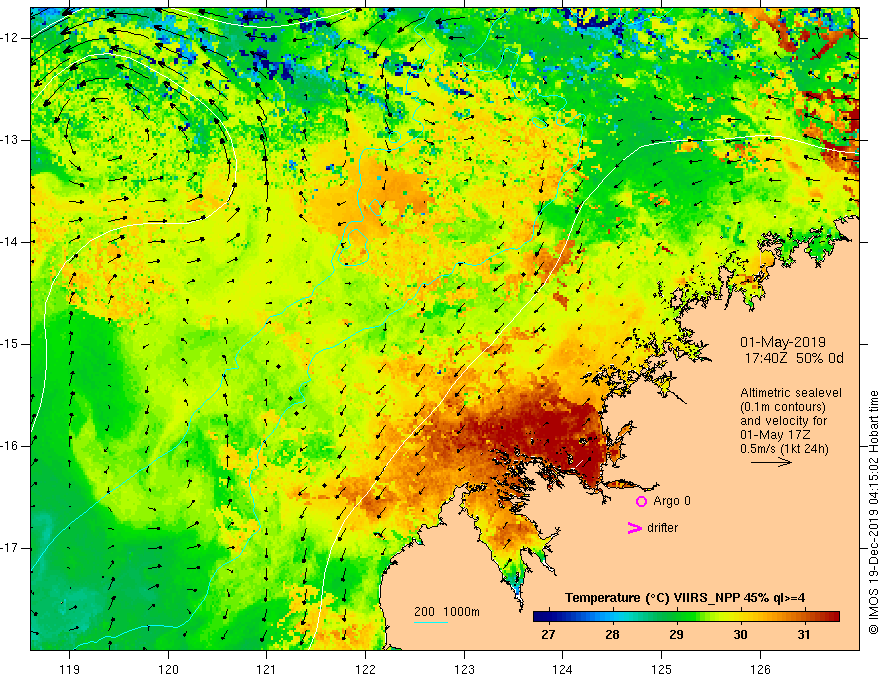Image resolution: width=880 pixels, height=680 pixels.
Task: Click longitude axis label 121
Action: 267,669
